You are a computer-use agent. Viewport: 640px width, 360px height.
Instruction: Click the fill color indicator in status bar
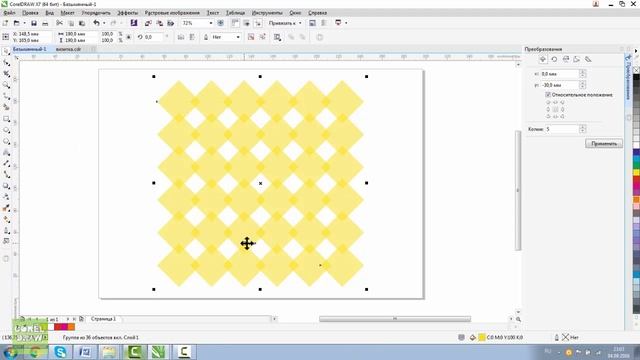tap(482, 337)
